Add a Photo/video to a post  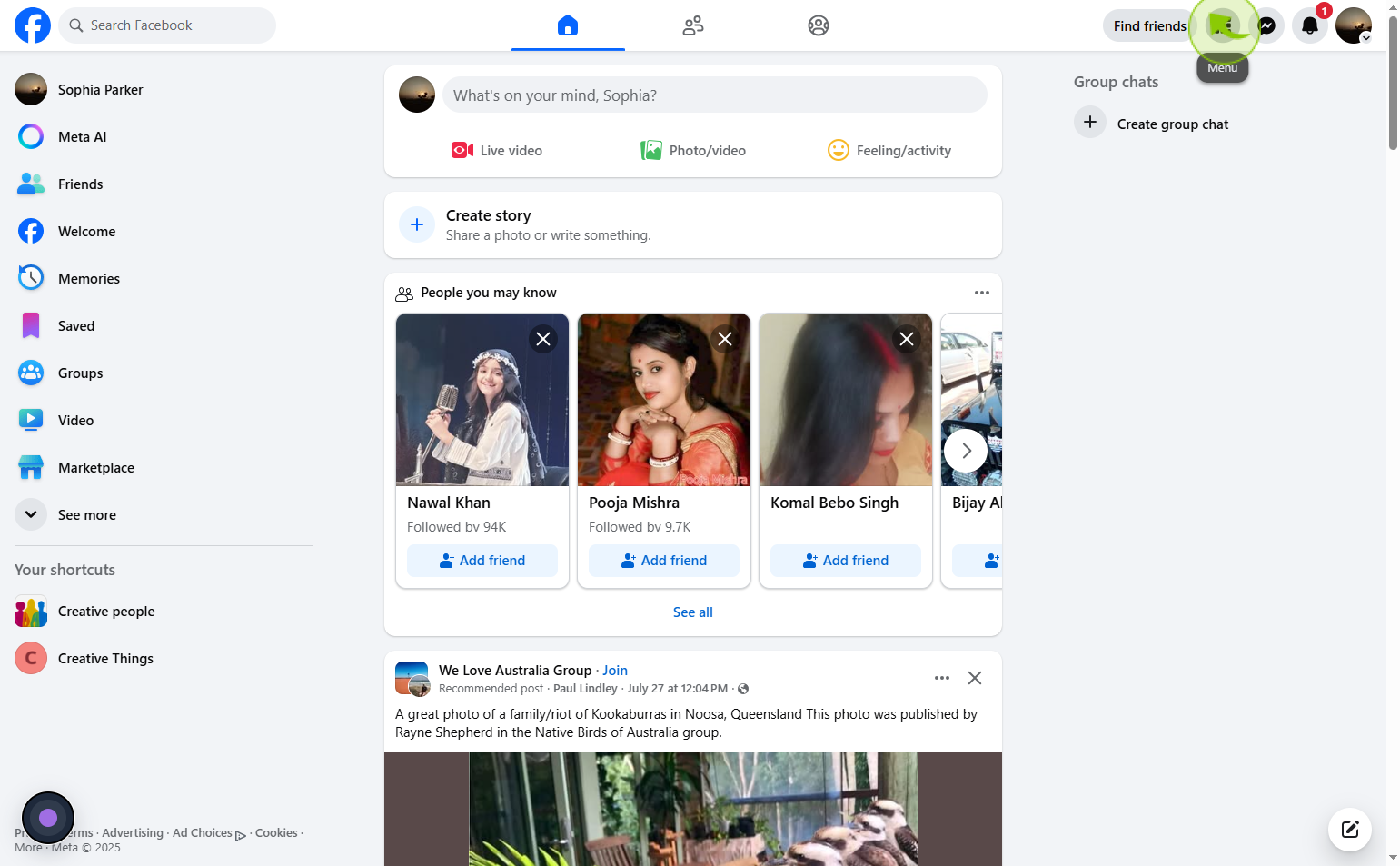coord(693,151)
